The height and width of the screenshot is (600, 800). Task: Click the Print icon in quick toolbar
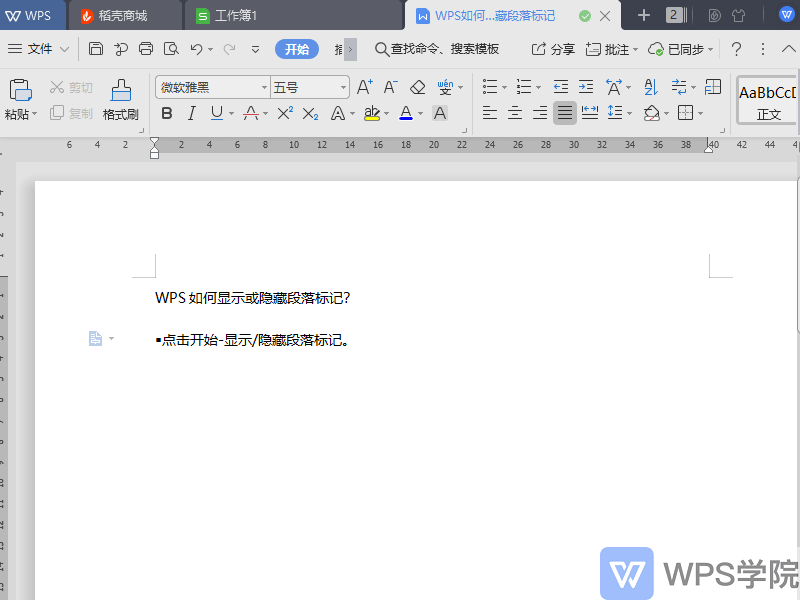[x=146, y=49]
